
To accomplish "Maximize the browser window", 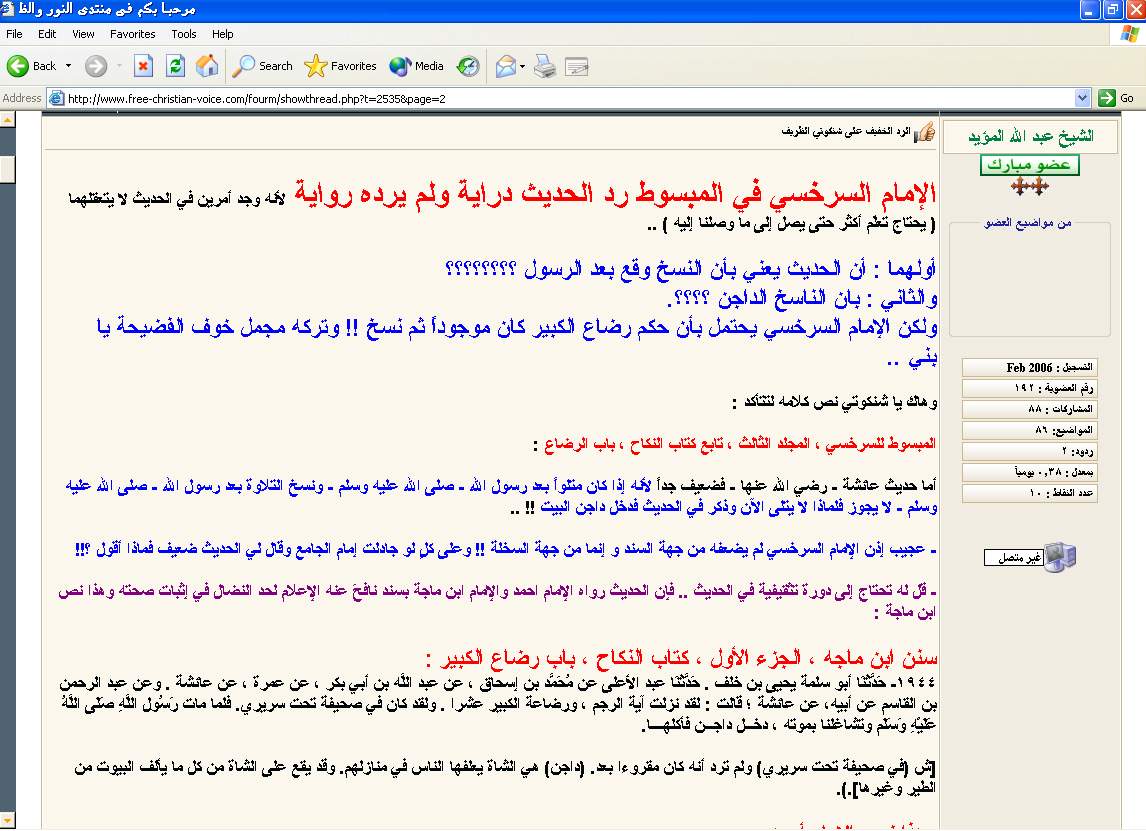I will (1113, 10).
